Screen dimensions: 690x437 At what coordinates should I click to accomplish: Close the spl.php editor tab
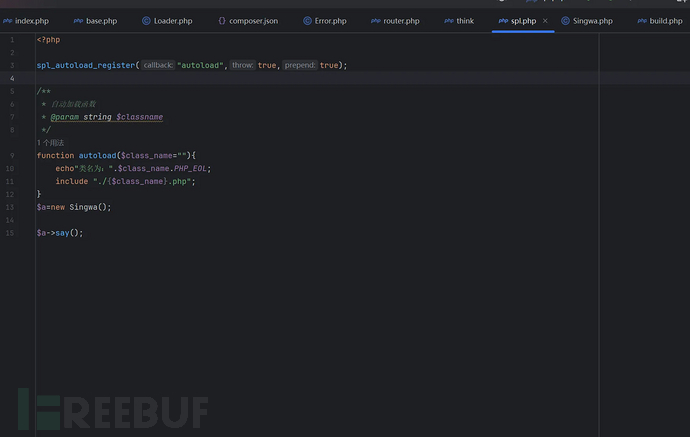click(x=545, y=20)
